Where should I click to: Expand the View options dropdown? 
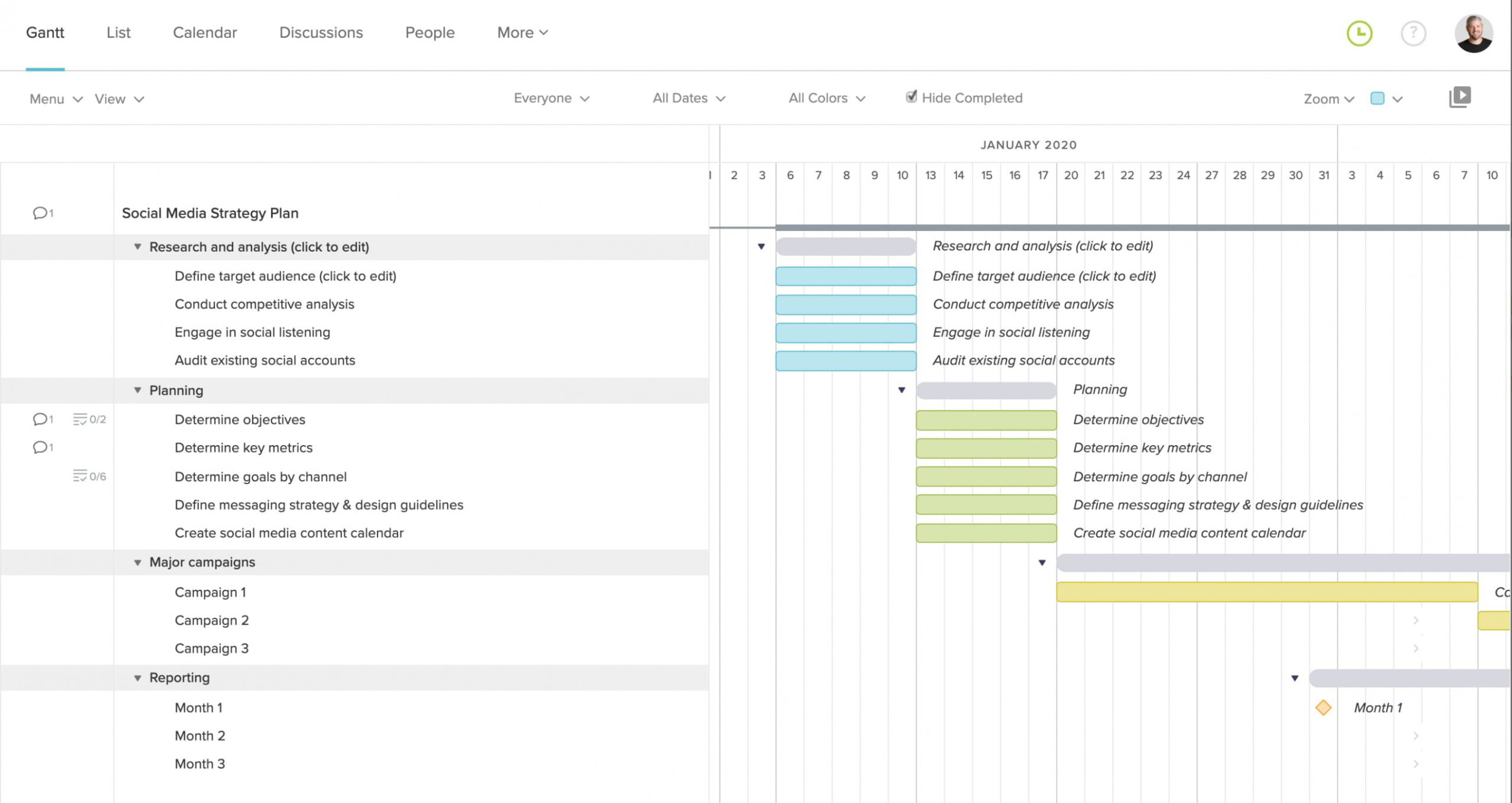[118, 99]
